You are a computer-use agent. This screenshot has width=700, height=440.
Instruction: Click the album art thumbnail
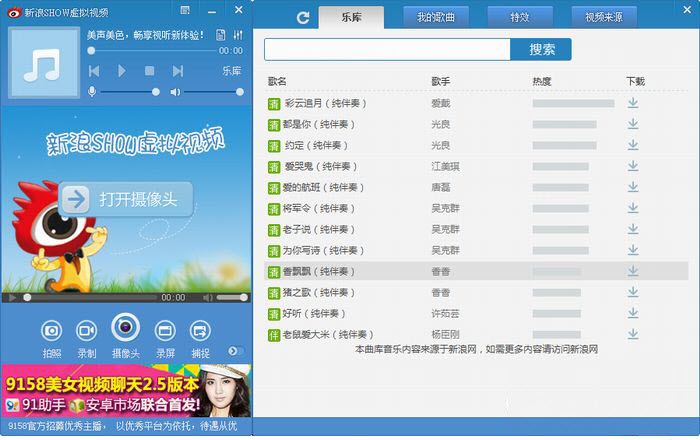coord(44,62)
